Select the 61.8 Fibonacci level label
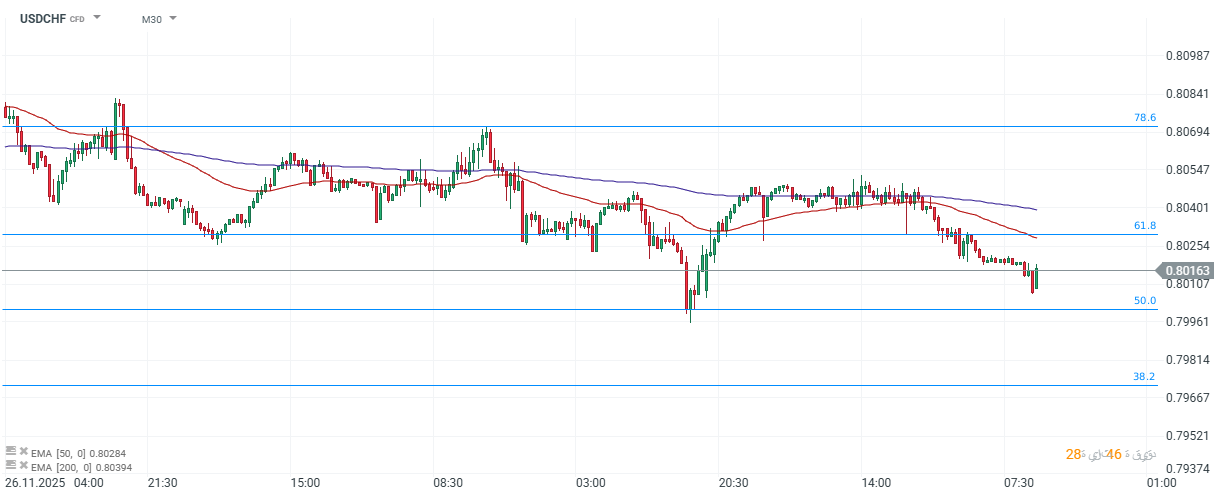The width and height of the screenshot is (1226, 499). [1144, 226]
